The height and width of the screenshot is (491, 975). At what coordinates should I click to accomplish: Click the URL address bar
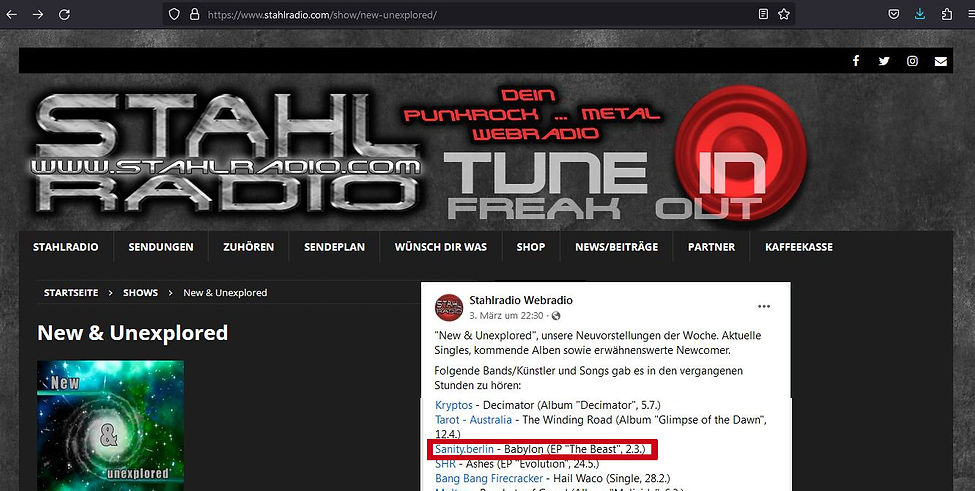(x=479, y=14)
